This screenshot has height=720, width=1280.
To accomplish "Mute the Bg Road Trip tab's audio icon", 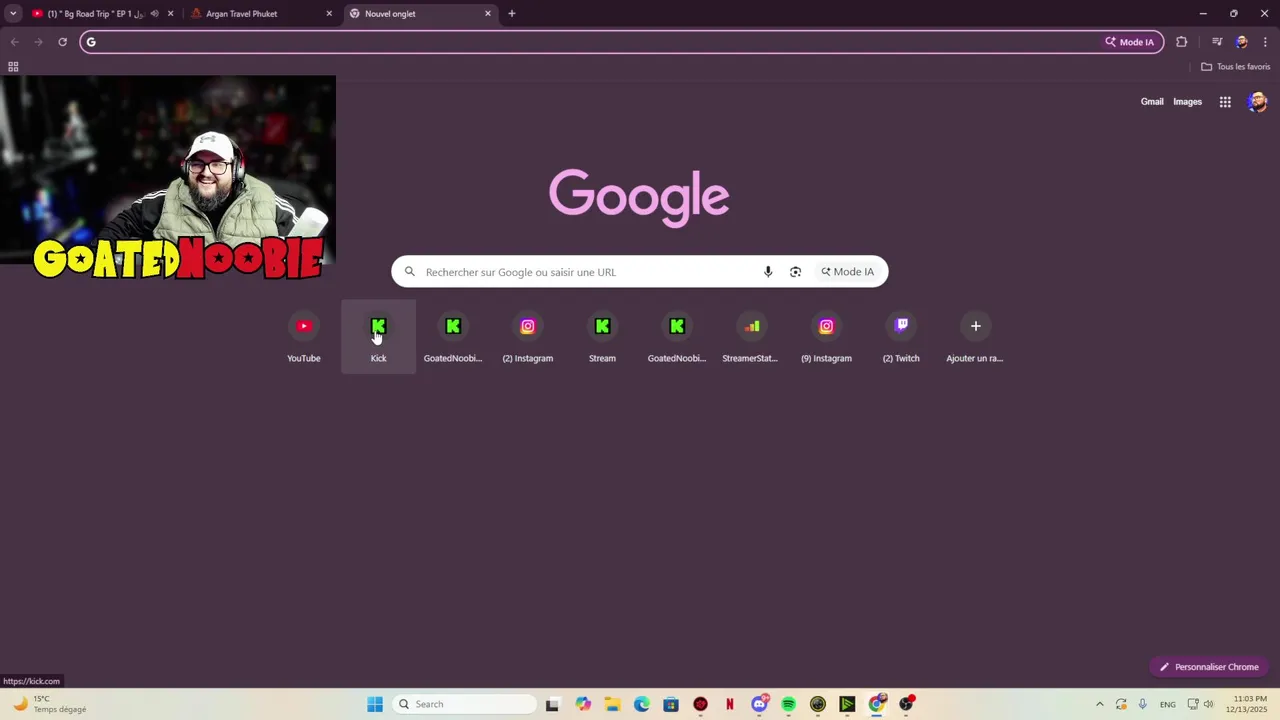I will tap(154, 14).
